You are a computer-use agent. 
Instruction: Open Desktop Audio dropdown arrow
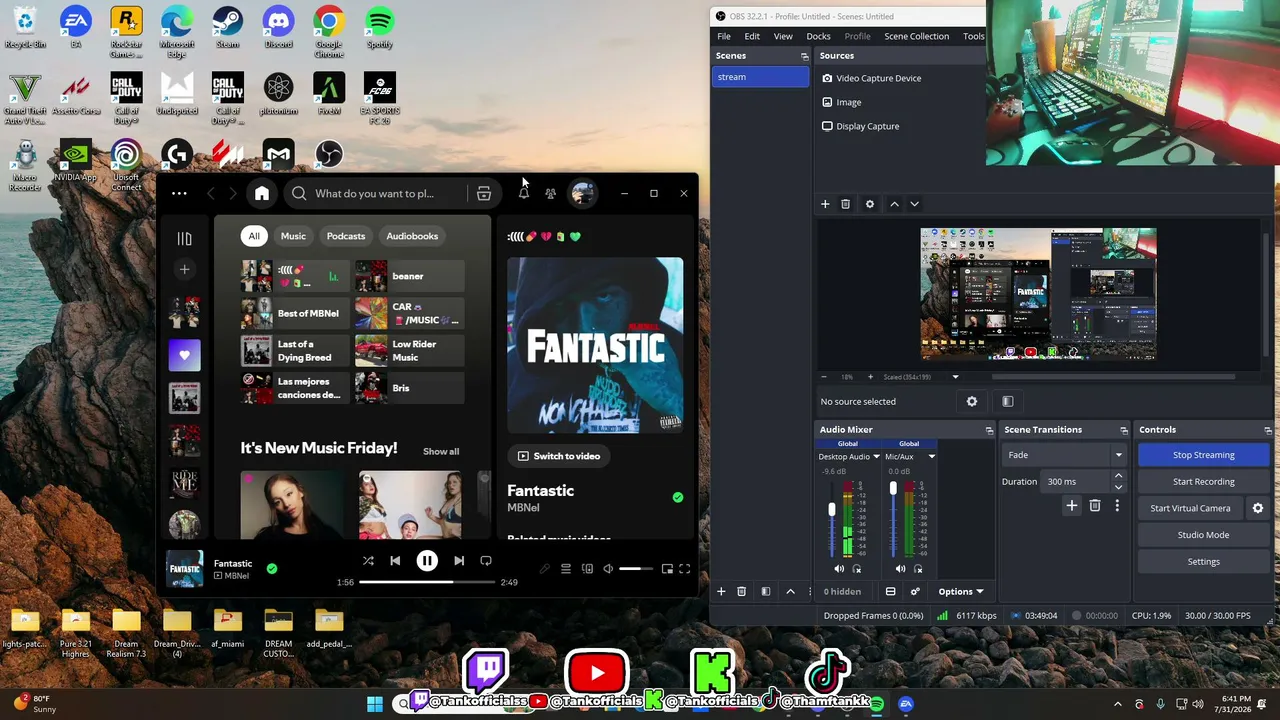[876, 457]
